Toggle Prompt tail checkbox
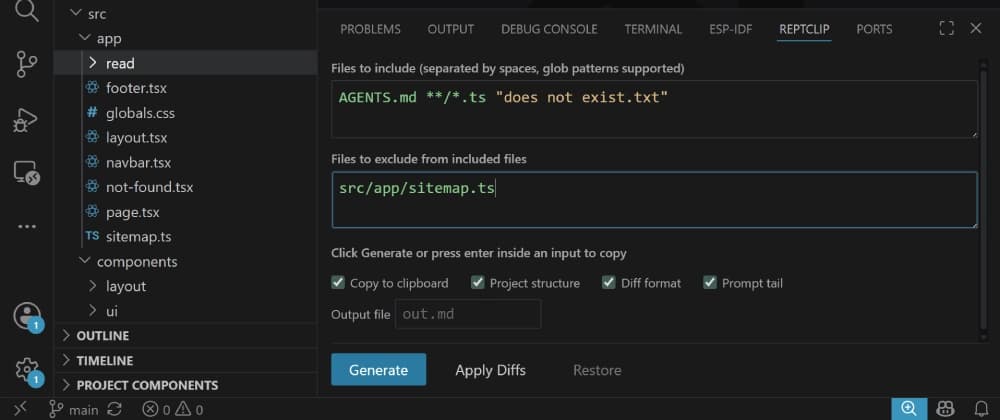This screenshot has width=1000, height=420. coord(710,282)
